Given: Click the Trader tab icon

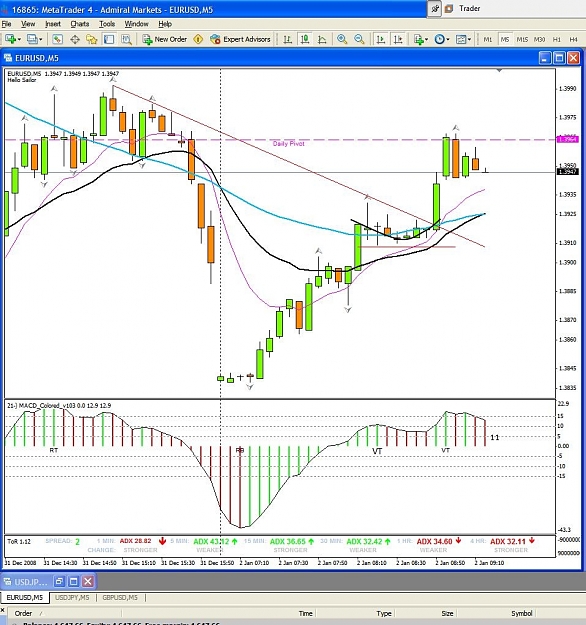Looking at the screenshot, I should pyautogui.click(x=449, y=8).
